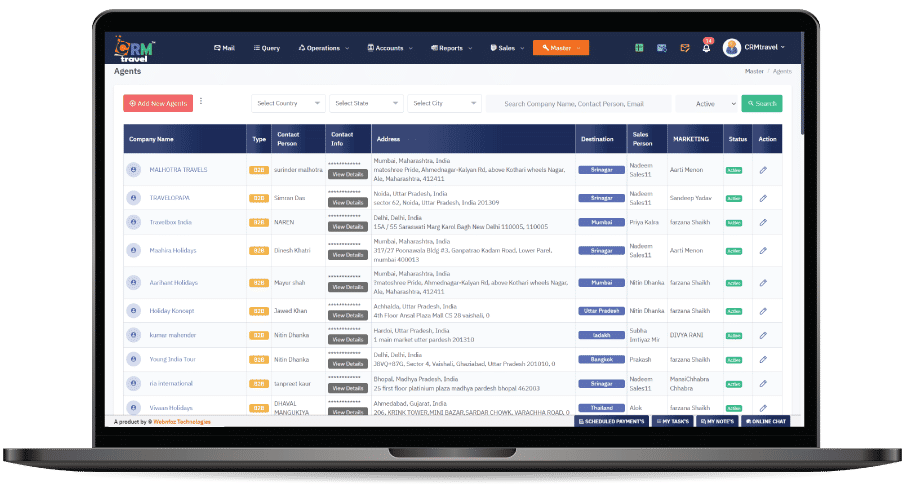The image size is (908, 484).
Task: View Details for MALHOTRA TRAVELS contact
Action: click(x=347, y=174)
